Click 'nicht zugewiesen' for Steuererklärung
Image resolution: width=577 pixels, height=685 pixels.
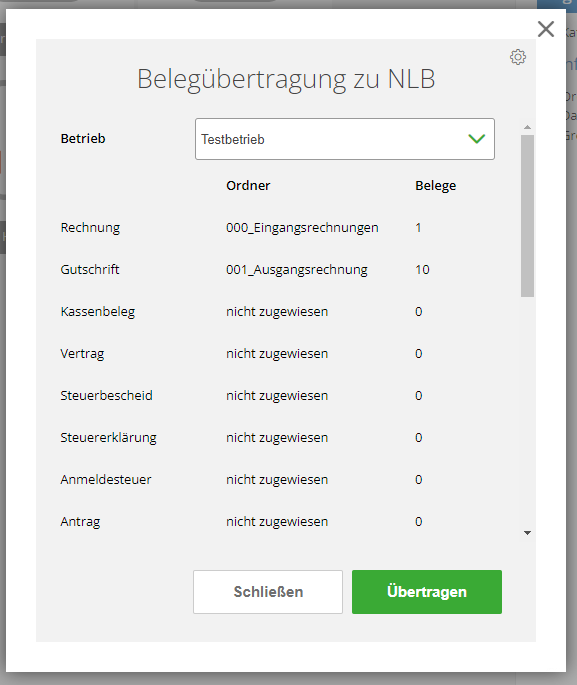[x=277, y=437]
